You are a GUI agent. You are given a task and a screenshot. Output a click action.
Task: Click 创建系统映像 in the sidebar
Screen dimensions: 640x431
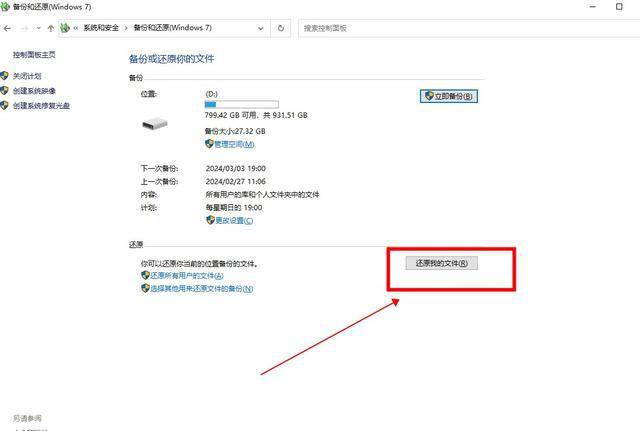click(34, 91)
